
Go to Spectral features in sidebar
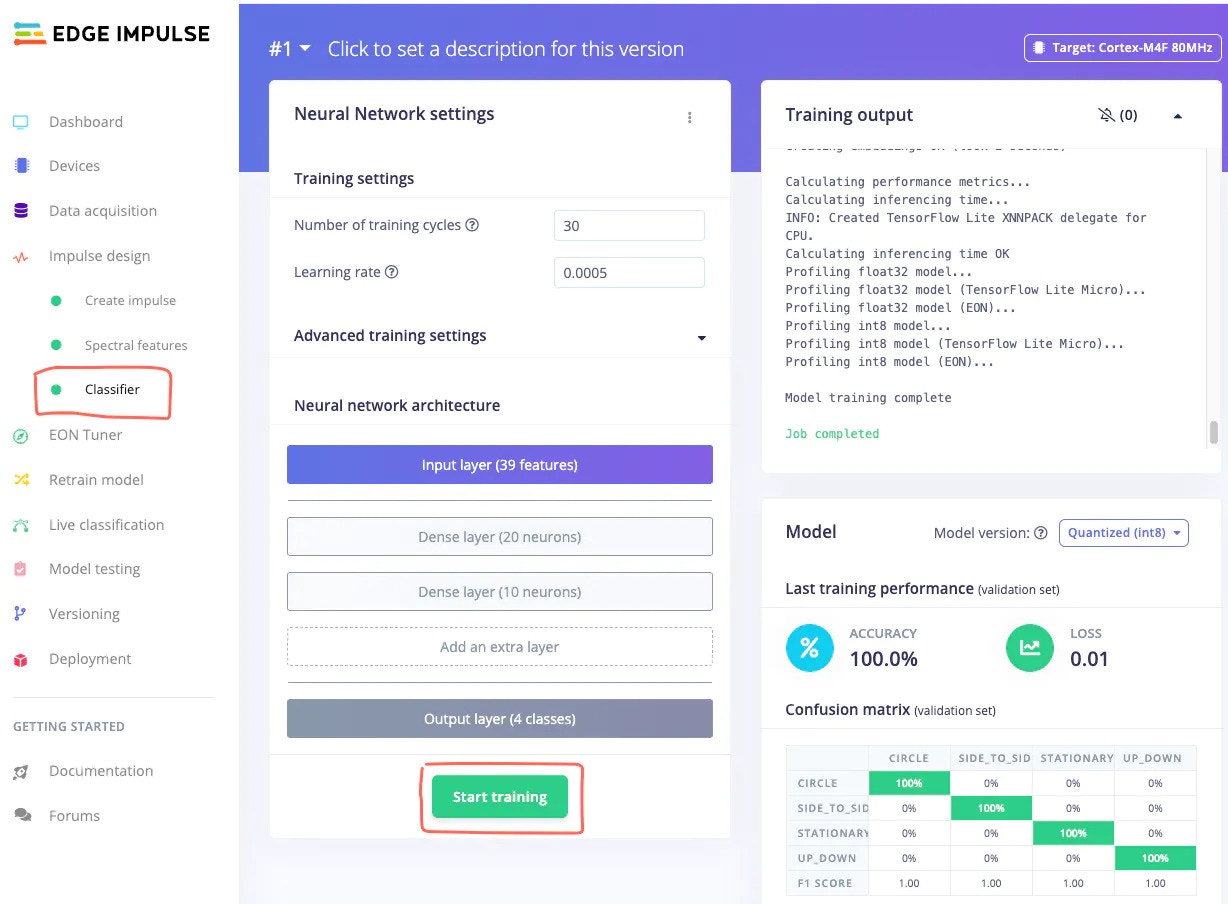(136, 345)
